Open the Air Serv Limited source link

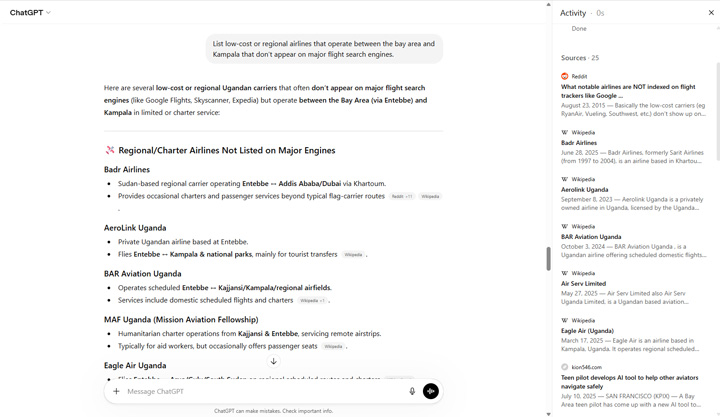click(x=583, y=284)
